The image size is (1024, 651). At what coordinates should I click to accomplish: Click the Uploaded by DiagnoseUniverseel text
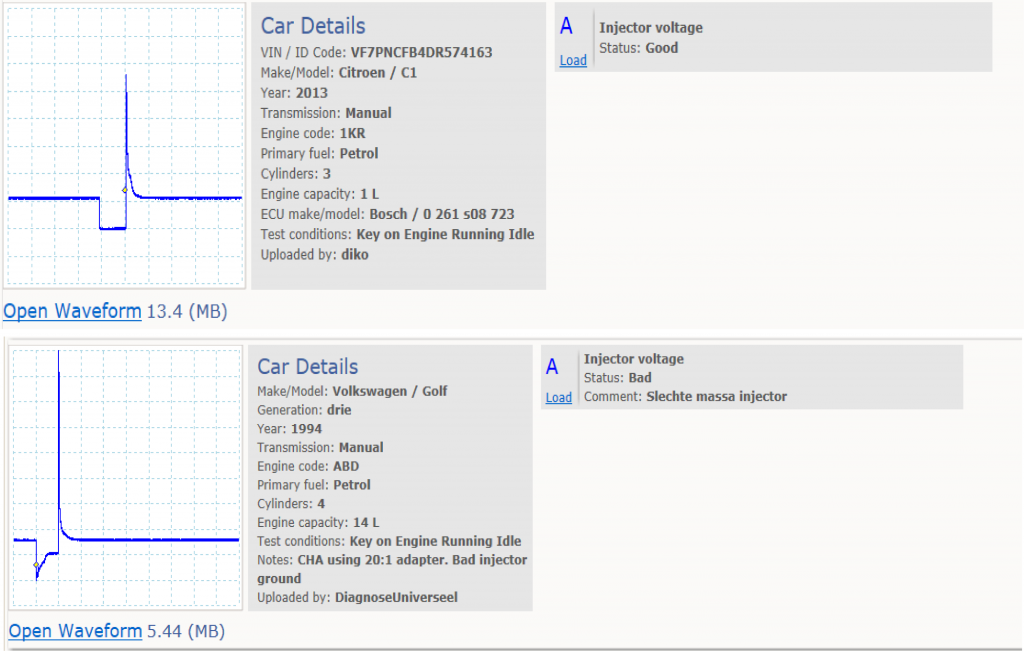(357, 597)
